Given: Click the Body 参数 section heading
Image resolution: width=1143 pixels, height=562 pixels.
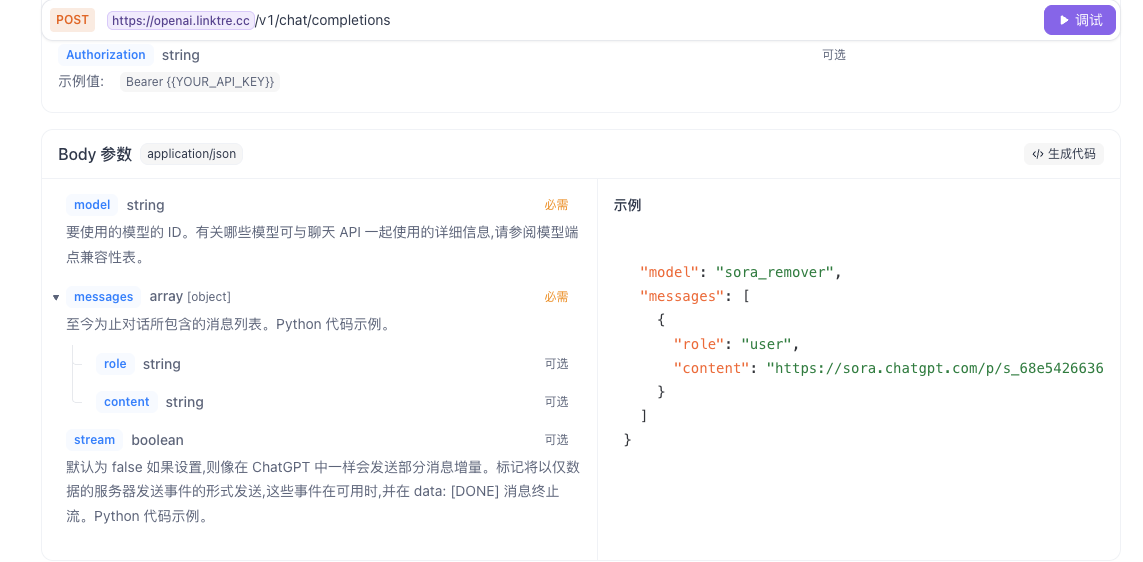Looking at the screenshot, I should pyautogui.click(x=95, y=154).
